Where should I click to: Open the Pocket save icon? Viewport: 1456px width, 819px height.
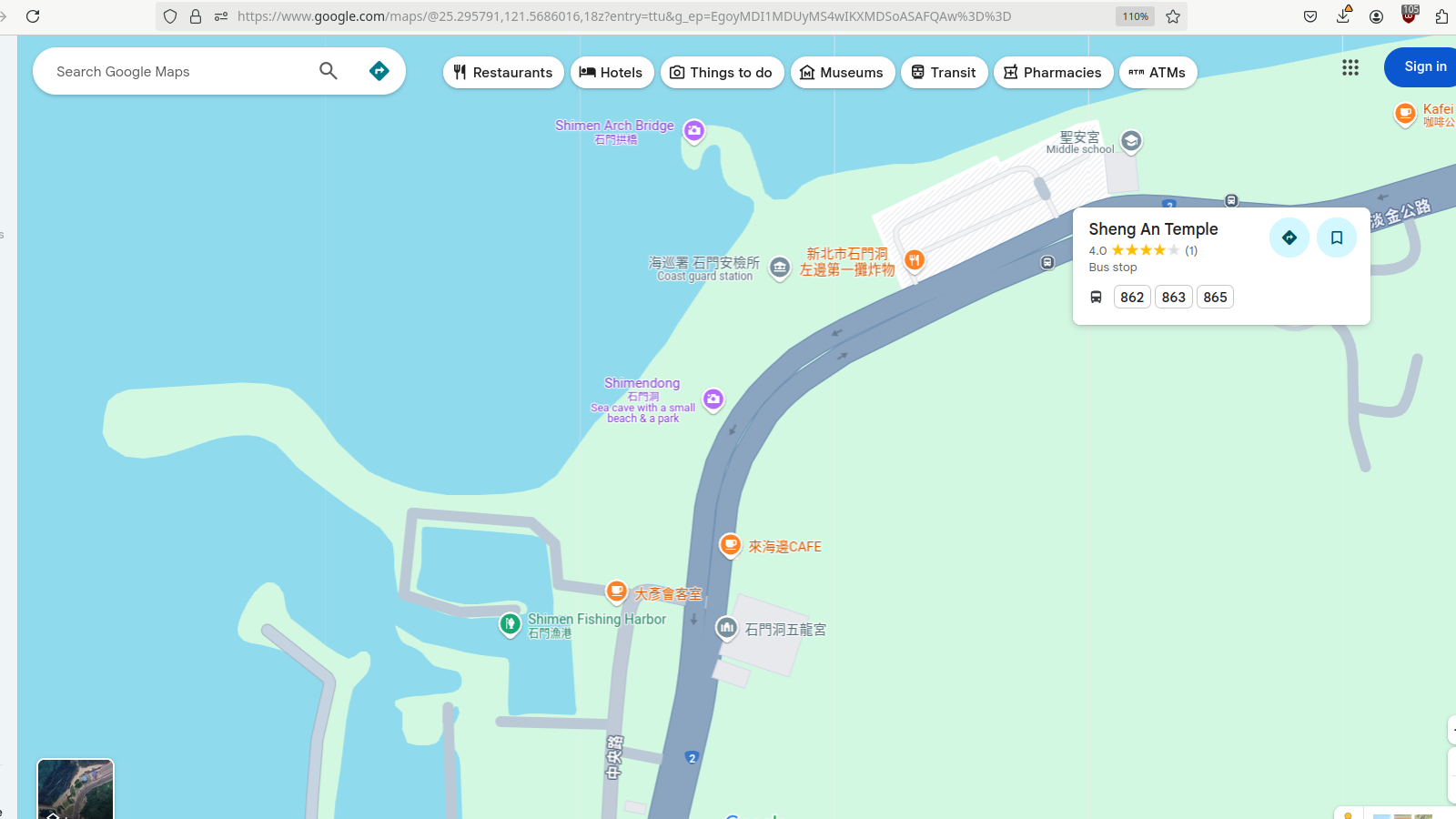click(x=1310, y=16)
